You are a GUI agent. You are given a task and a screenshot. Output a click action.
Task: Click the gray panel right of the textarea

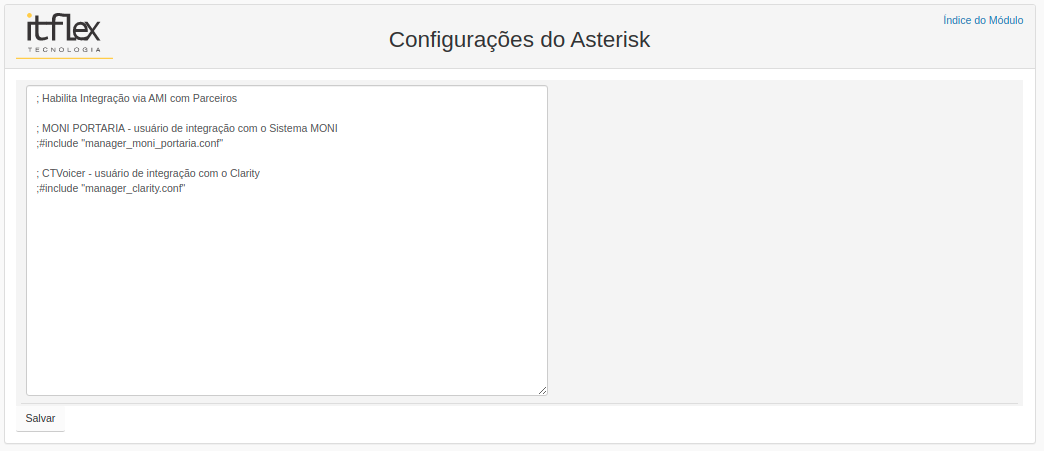point(786,240)
